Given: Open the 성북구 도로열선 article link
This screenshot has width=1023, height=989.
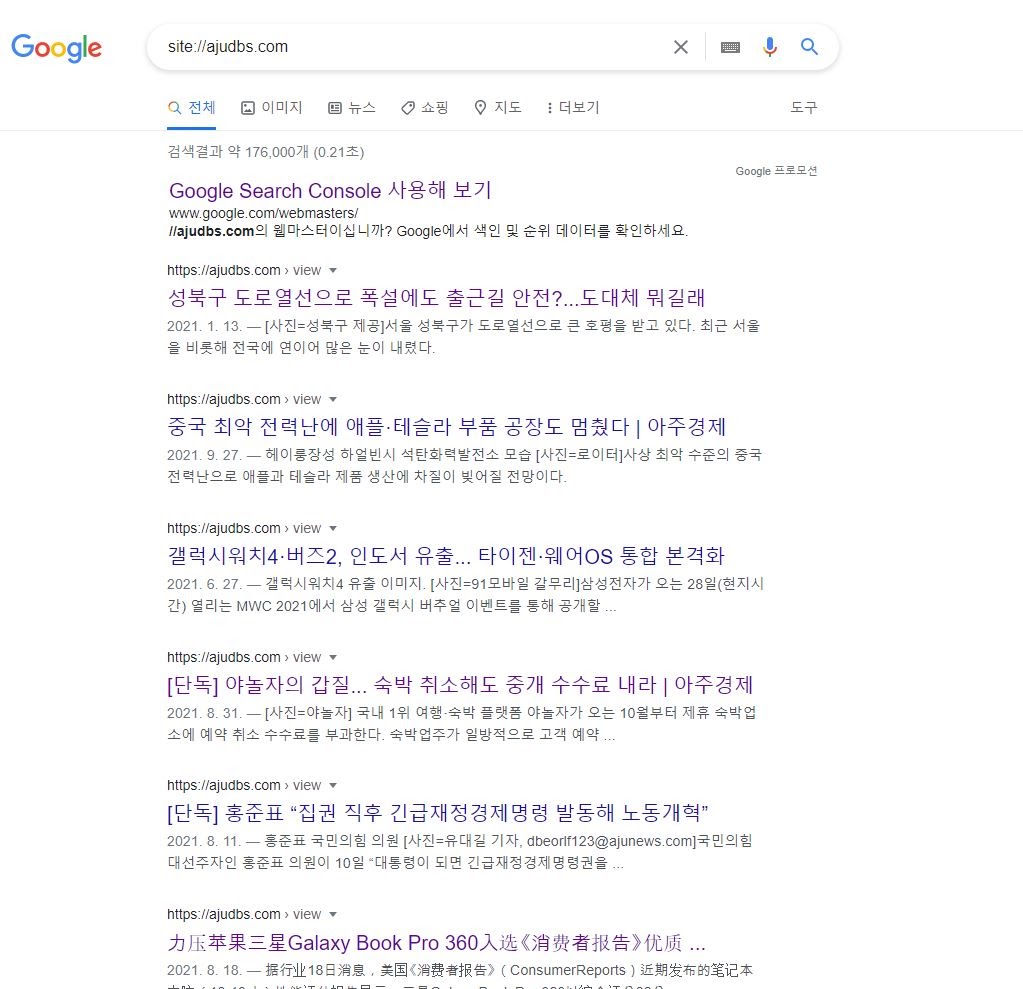Looking at the screenshot, I should [x=440, y=299].
